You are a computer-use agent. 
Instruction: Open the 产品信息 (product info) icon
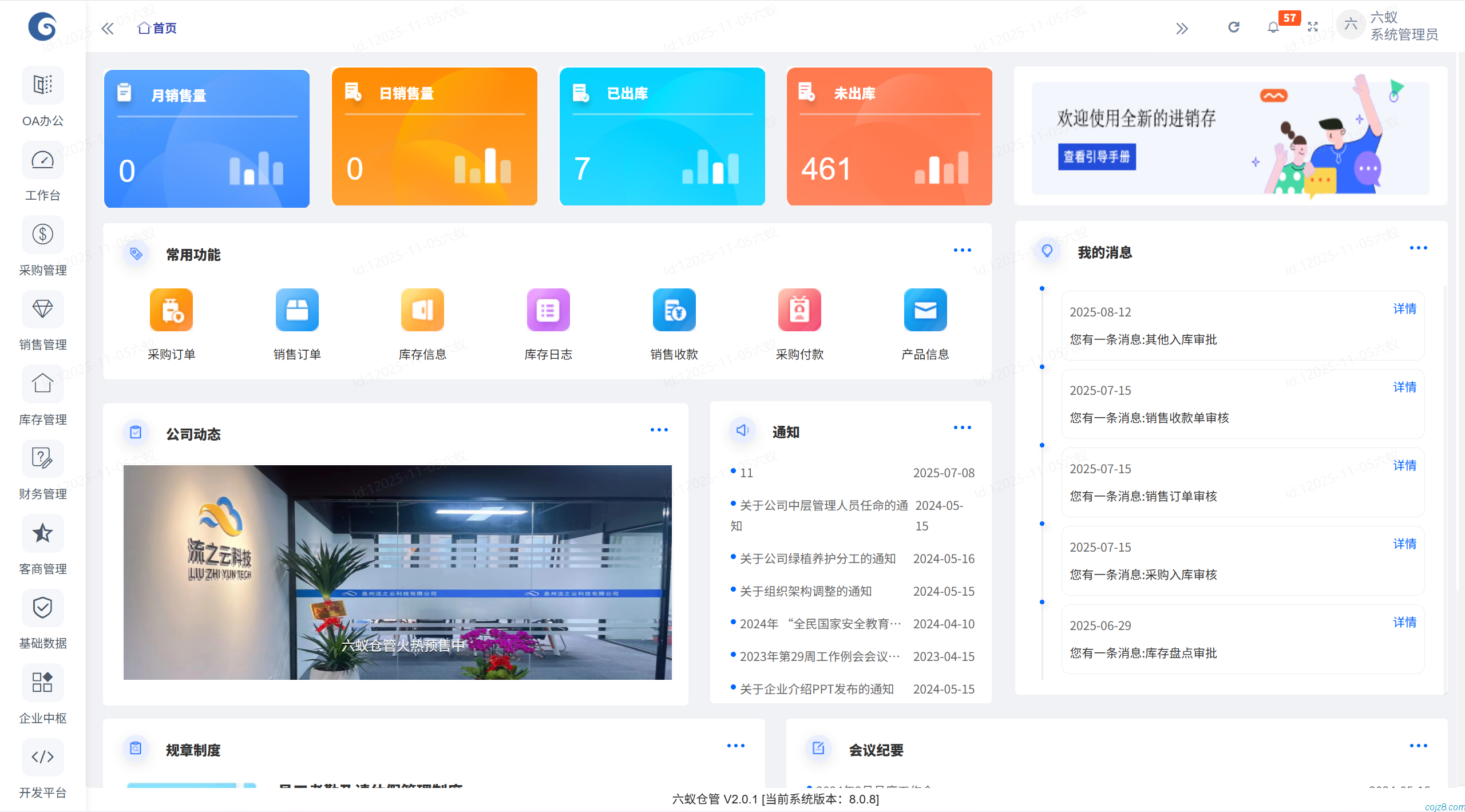pos(925,310)
